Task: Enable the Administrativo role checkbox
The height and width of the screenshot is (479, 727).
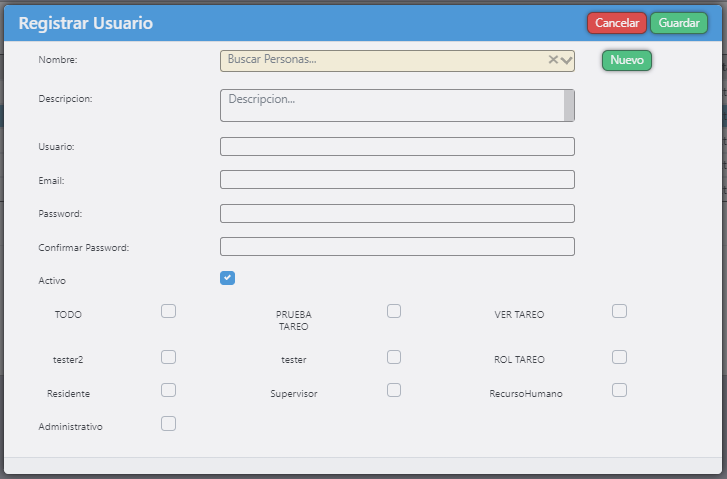Action: 168,423
